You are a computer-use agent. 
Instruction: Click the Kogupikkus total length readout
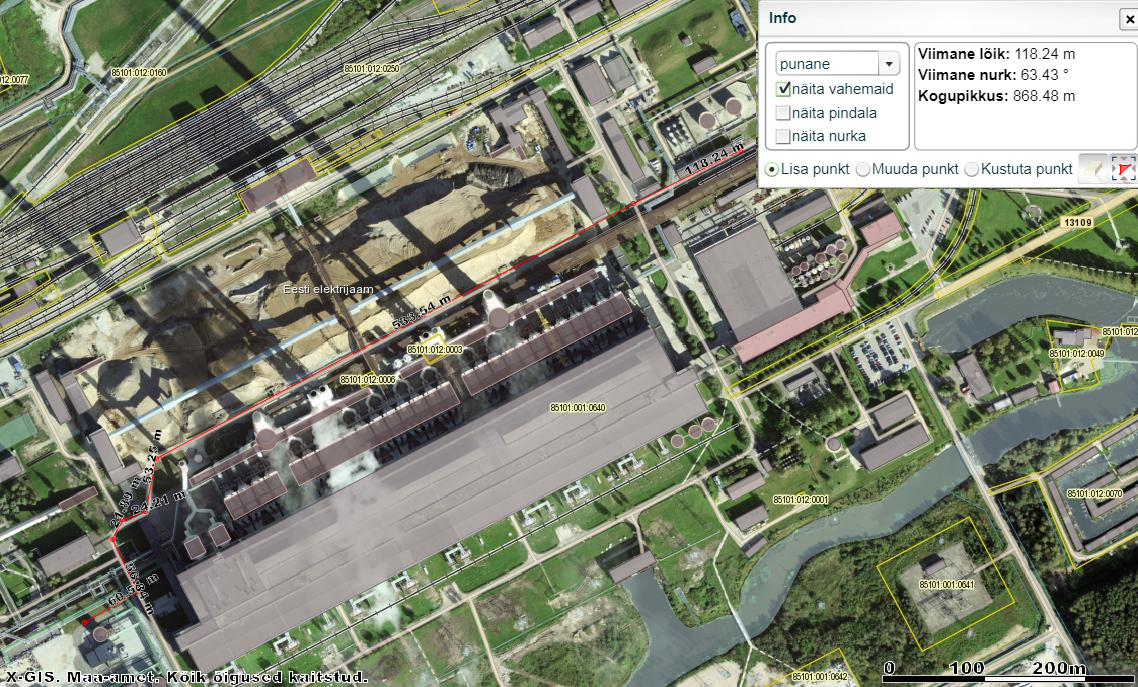pos(996,96)
